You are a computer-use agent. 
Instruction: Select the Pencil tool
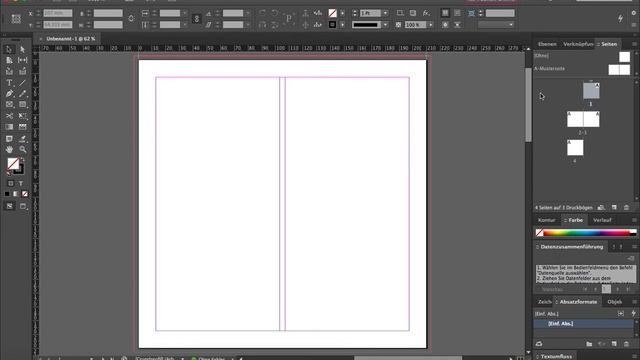coord(22,93)
